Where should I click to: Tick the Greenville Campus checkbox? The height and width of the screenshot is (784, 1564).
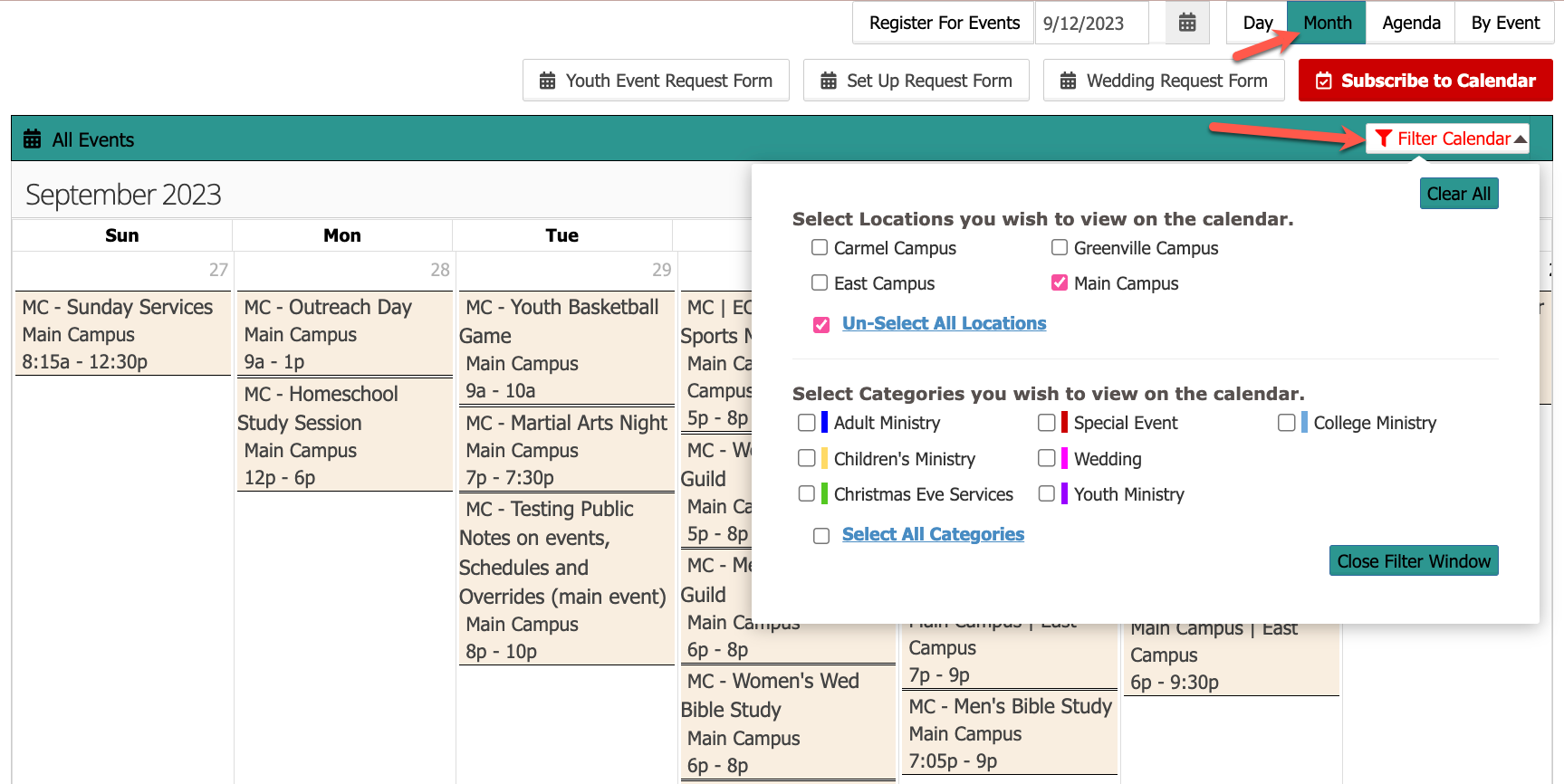tap(1059, 247)
